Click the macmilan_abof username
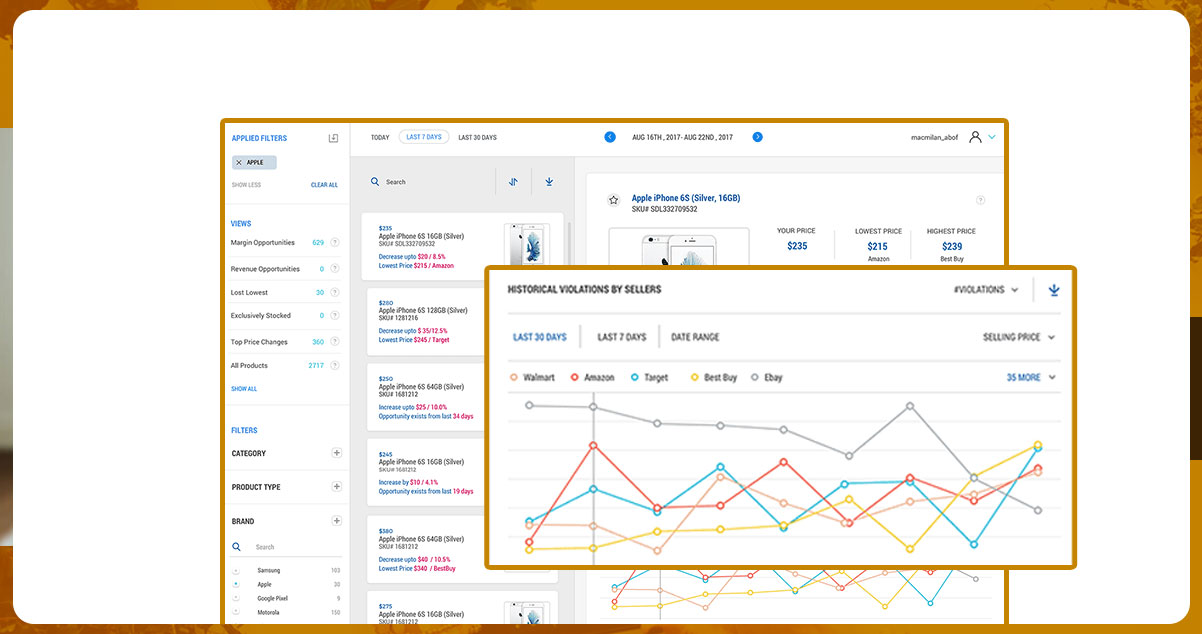 (x=934, y=137)
